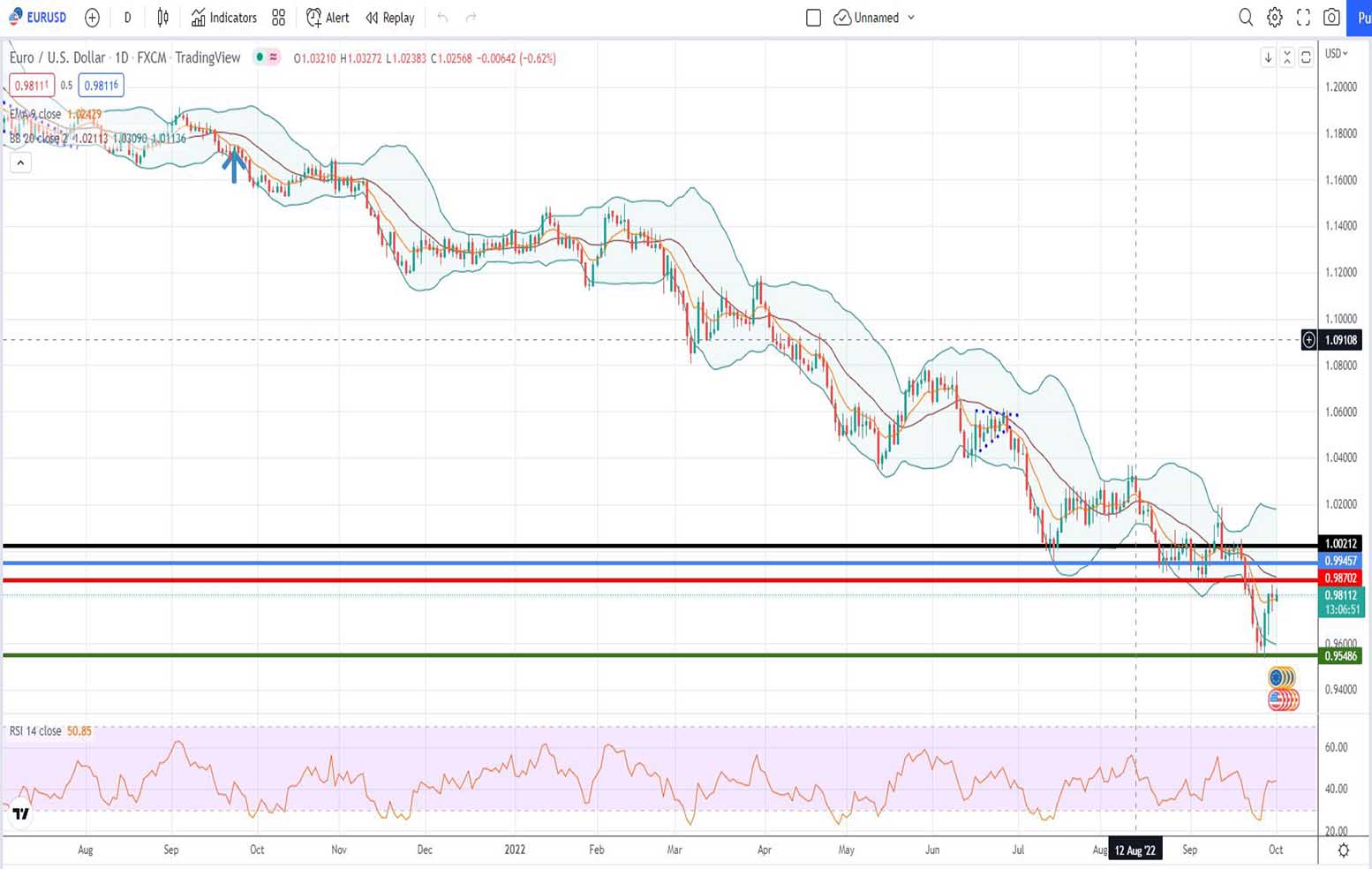
Task: Take a chart snapshot with camera icon
Action: point(1331,18)
